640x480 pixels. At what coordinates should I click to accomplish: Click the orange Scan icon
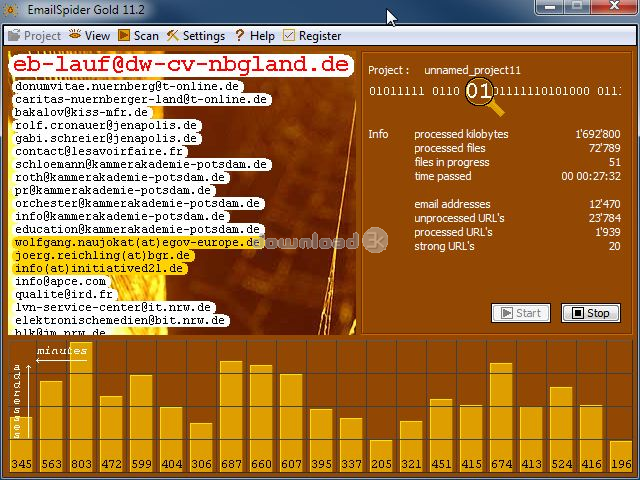(124, 36)
